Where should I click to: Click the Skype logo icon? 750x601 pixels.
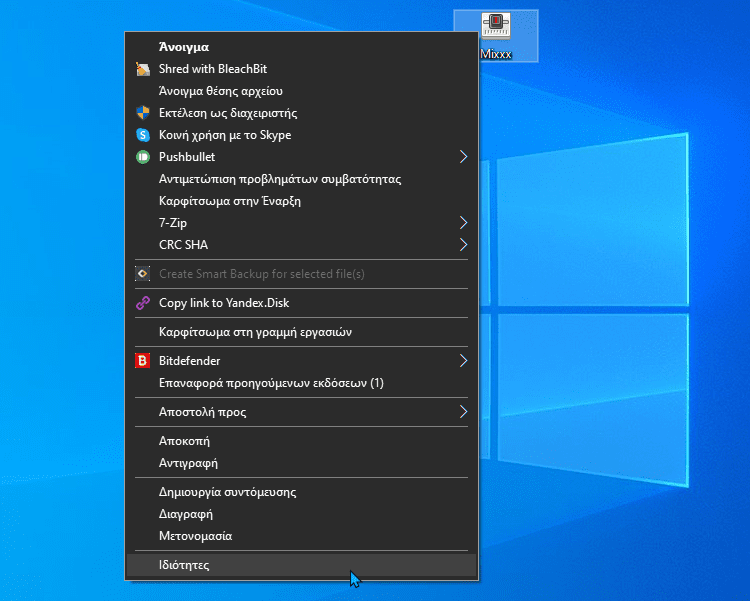point(143,135)
